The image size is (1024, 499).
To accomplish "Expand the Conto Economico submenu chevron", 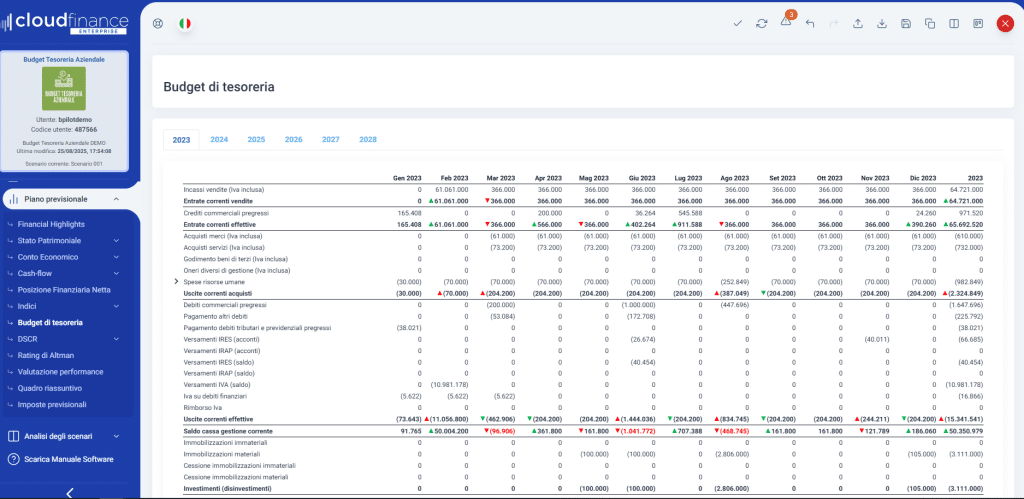I will [116, 257].
